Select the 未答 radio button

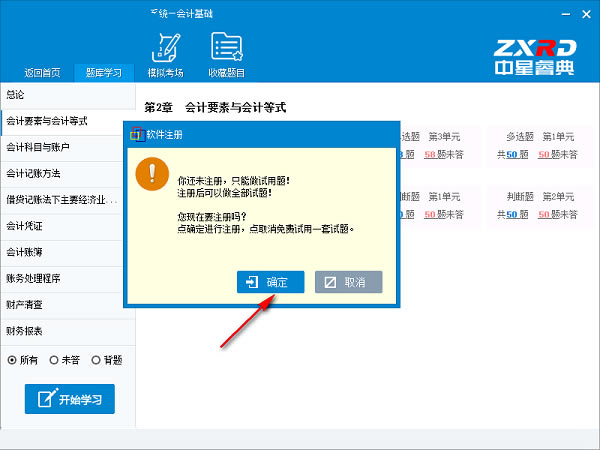tap(54, 360)
